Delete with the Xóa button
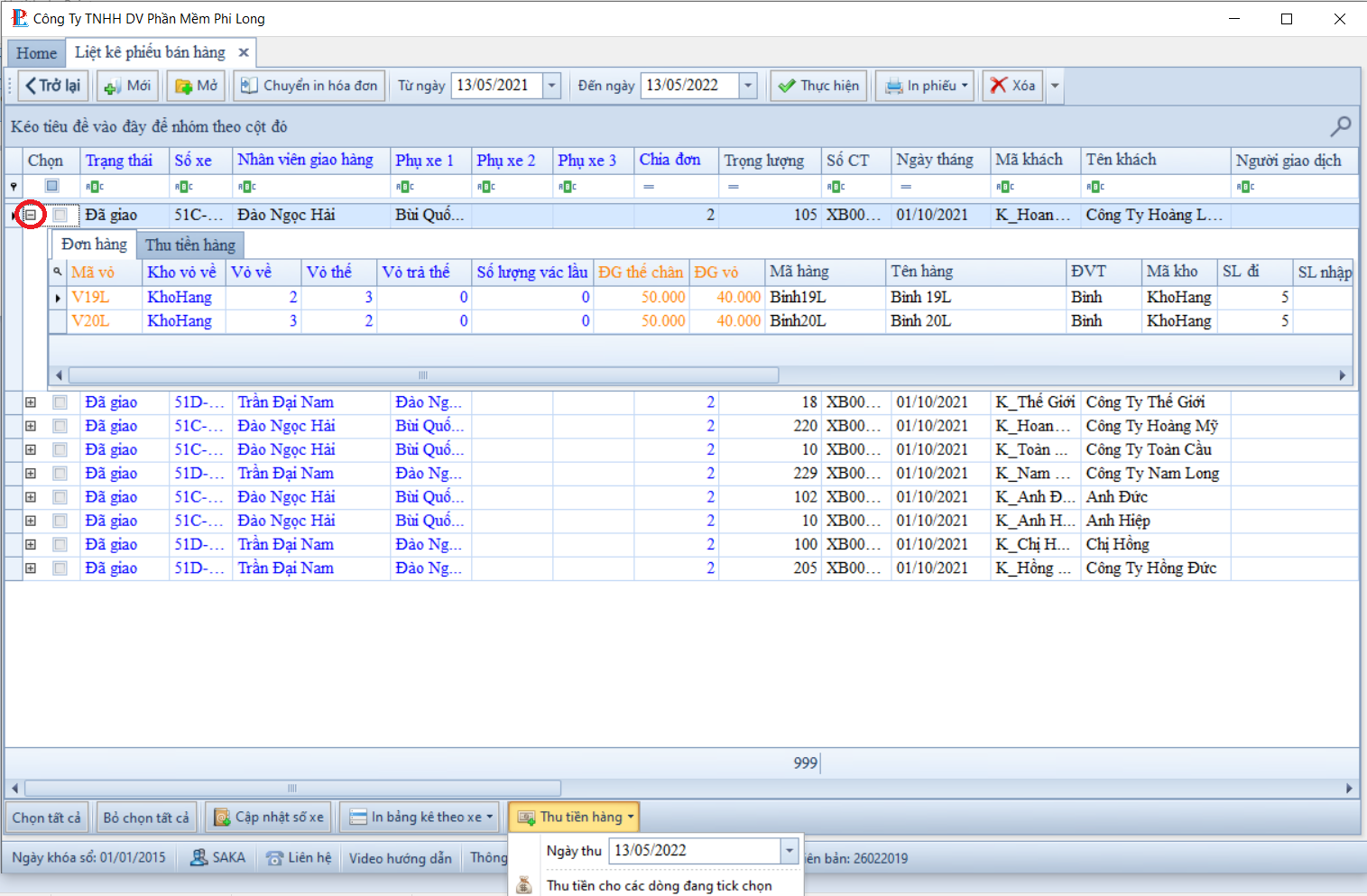The width and height of the screenshot is (1367, 896). (x=1012, y=86)
